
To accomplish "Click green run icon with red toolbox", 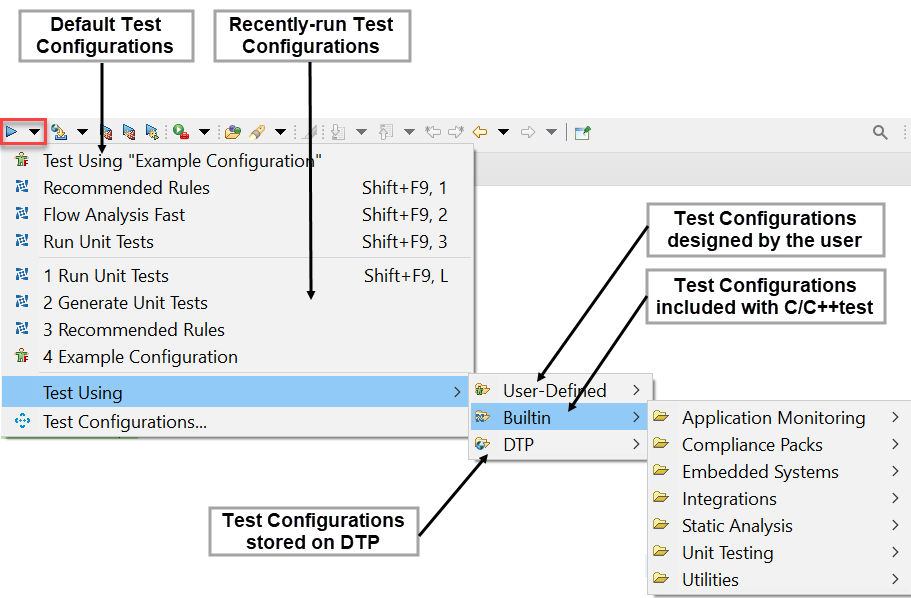I will [181, 133].
